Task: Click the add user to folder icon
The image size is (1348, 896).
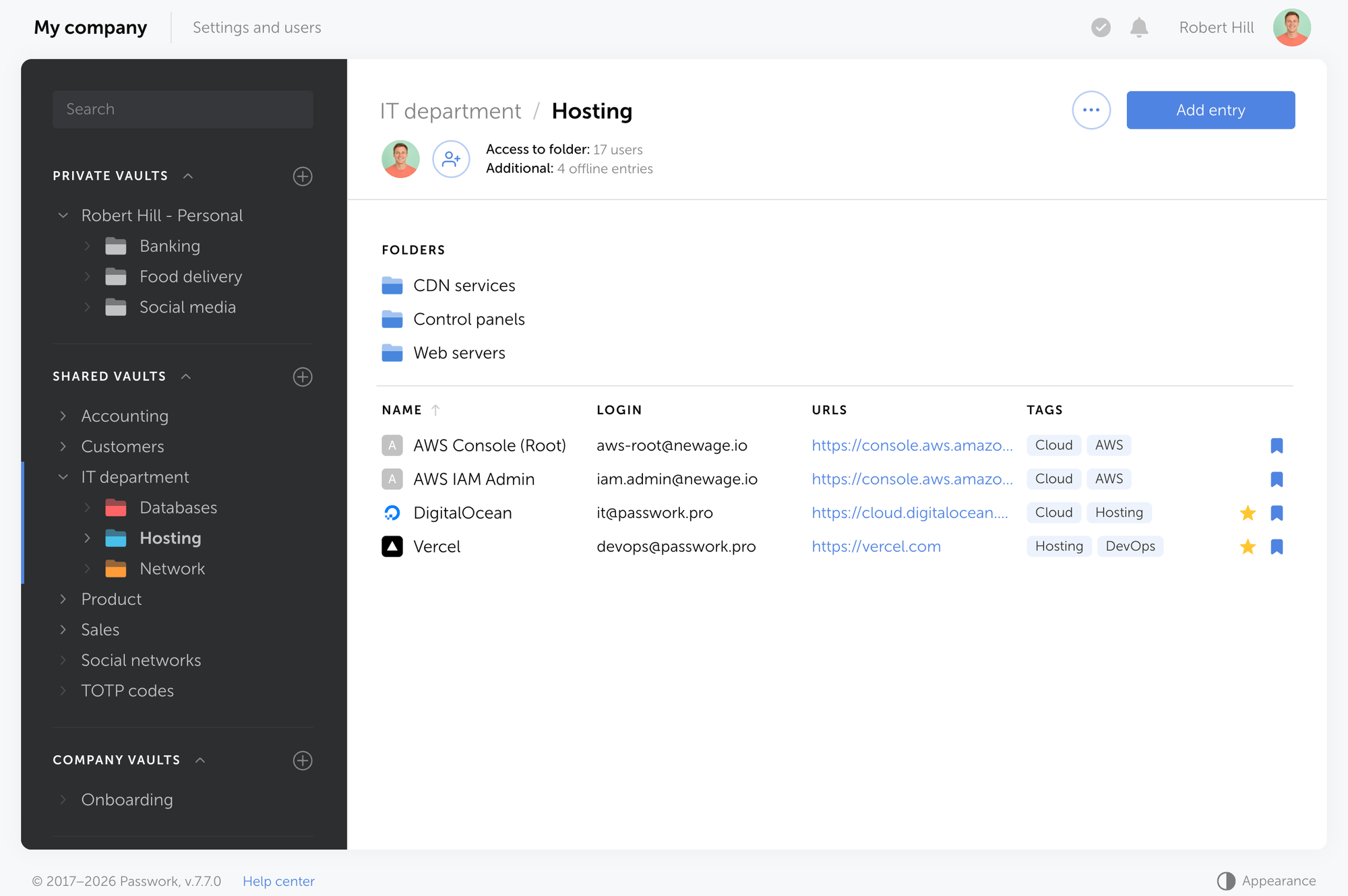Action: (x=451, y=159)
